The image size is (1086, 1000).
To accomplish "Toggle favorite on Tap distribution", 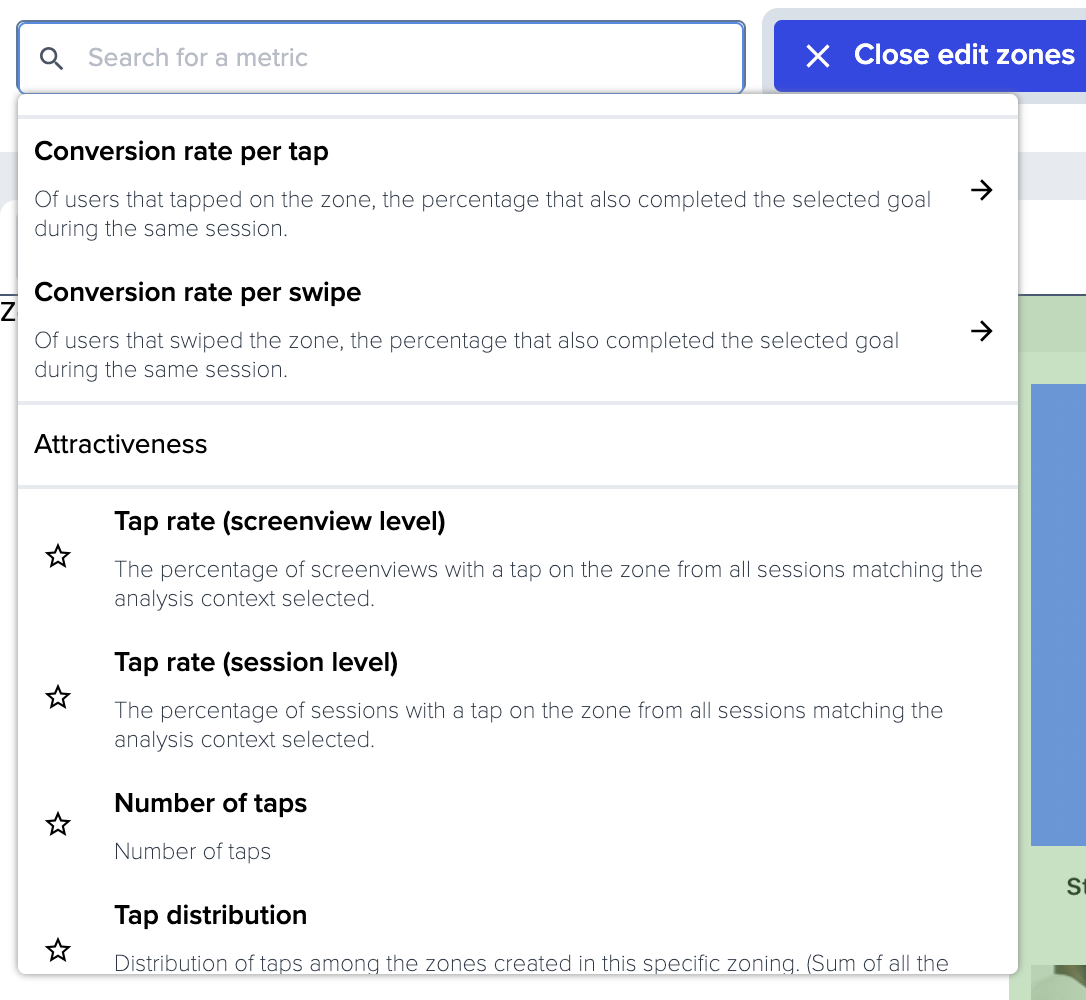I will [x=57, y=950].
